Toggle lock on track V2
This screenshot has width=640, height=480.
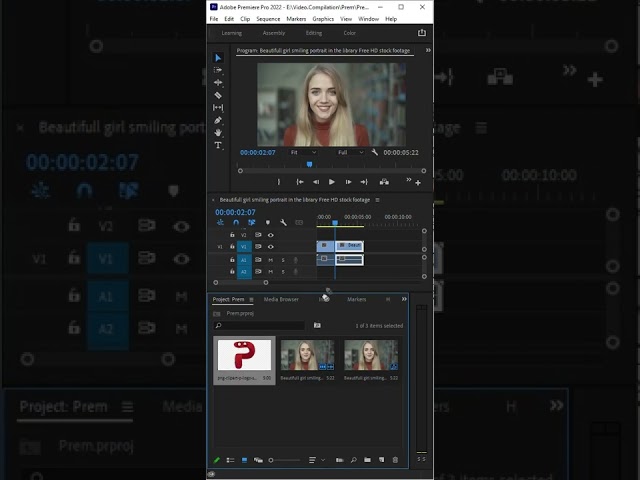(x=232, y=235)
